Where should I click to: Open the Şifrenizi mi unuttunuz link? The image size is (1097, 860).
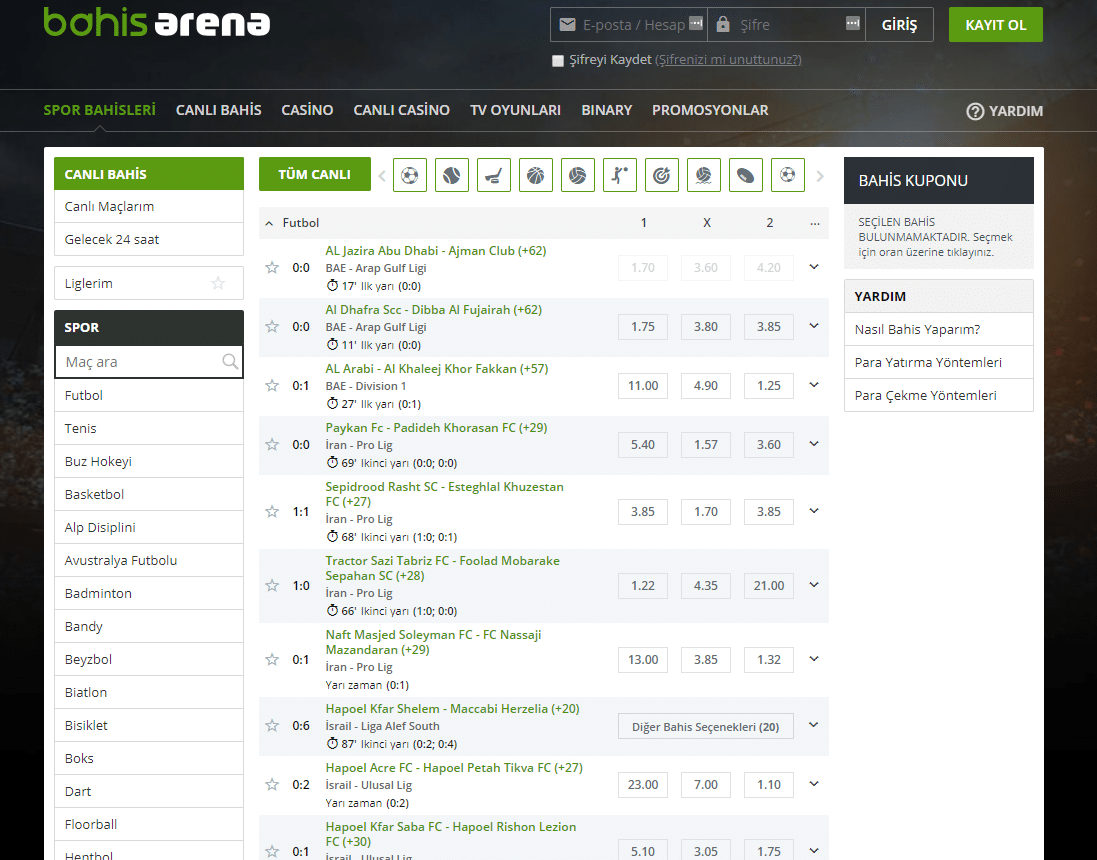(728, 60)
